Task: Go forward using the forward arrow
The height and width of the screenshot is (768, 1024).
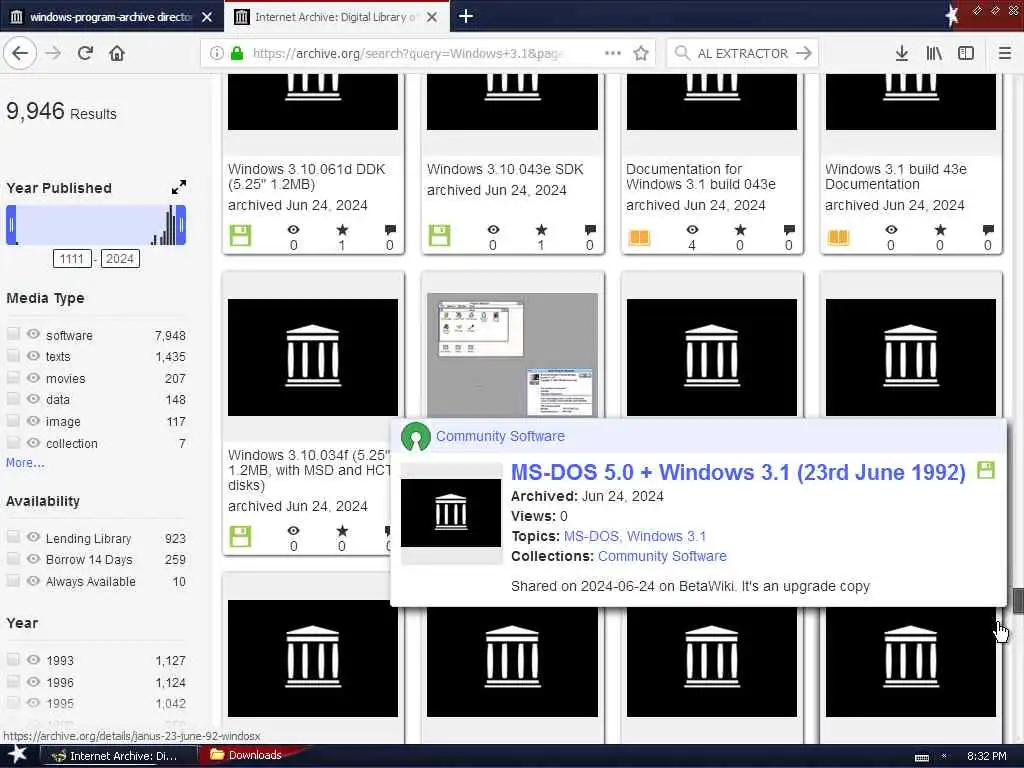Action: [54, 53]
